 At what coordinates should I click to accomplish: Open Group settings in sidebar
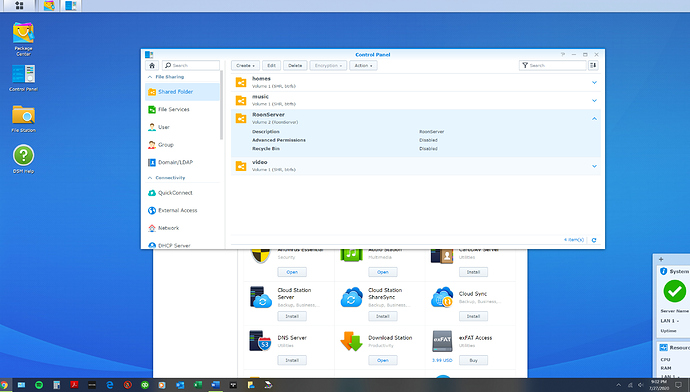pos(182,145)
